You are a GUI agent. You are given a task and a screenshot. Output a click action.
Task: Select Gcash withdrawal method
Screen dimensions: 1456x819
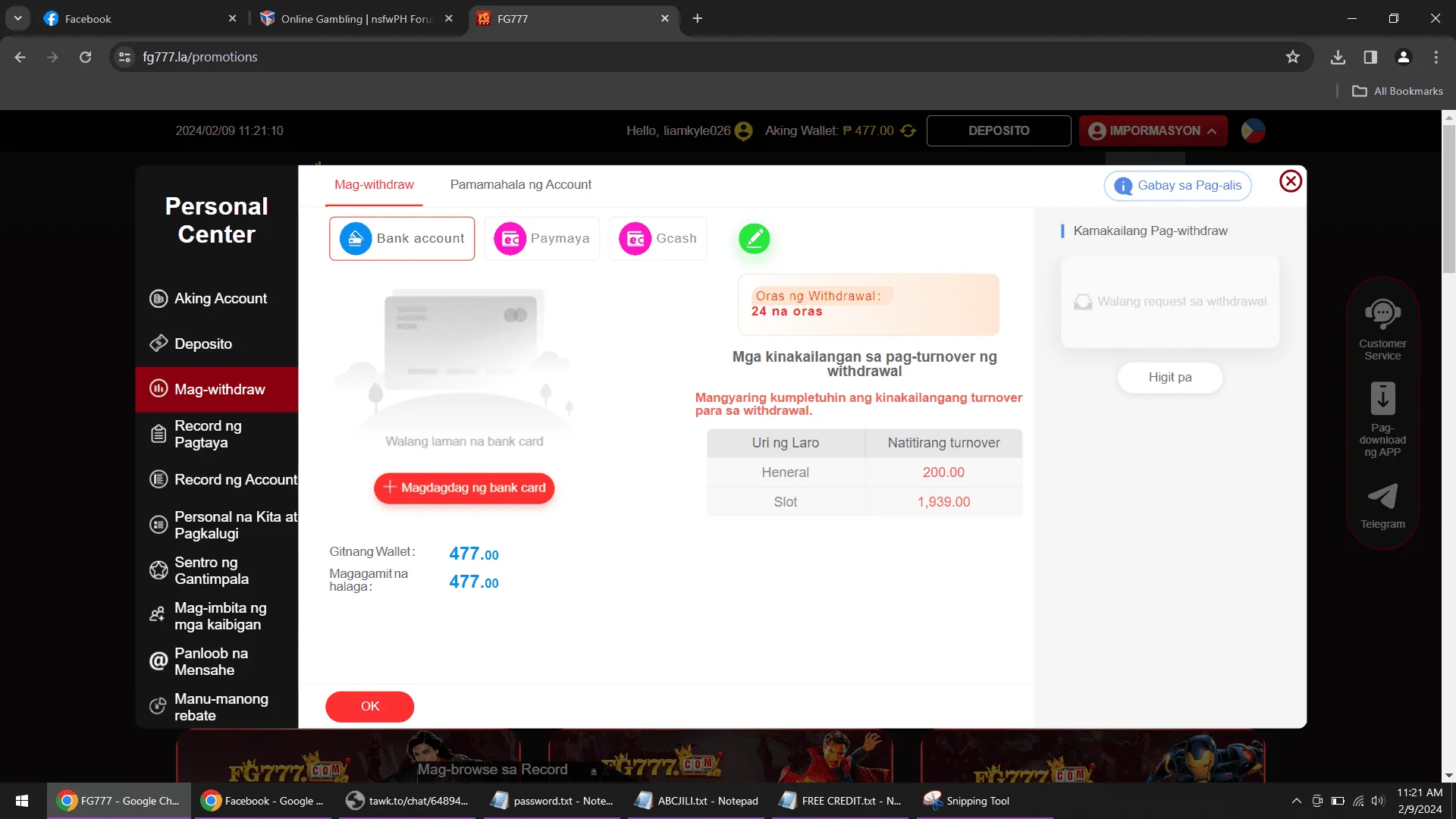point(657,238)
